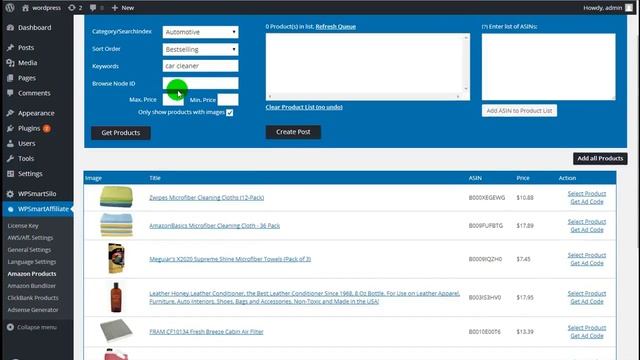Click the Media icon in sidebar
The height and width of the screenshot is (360, 640).
click(x=10, y=63)
